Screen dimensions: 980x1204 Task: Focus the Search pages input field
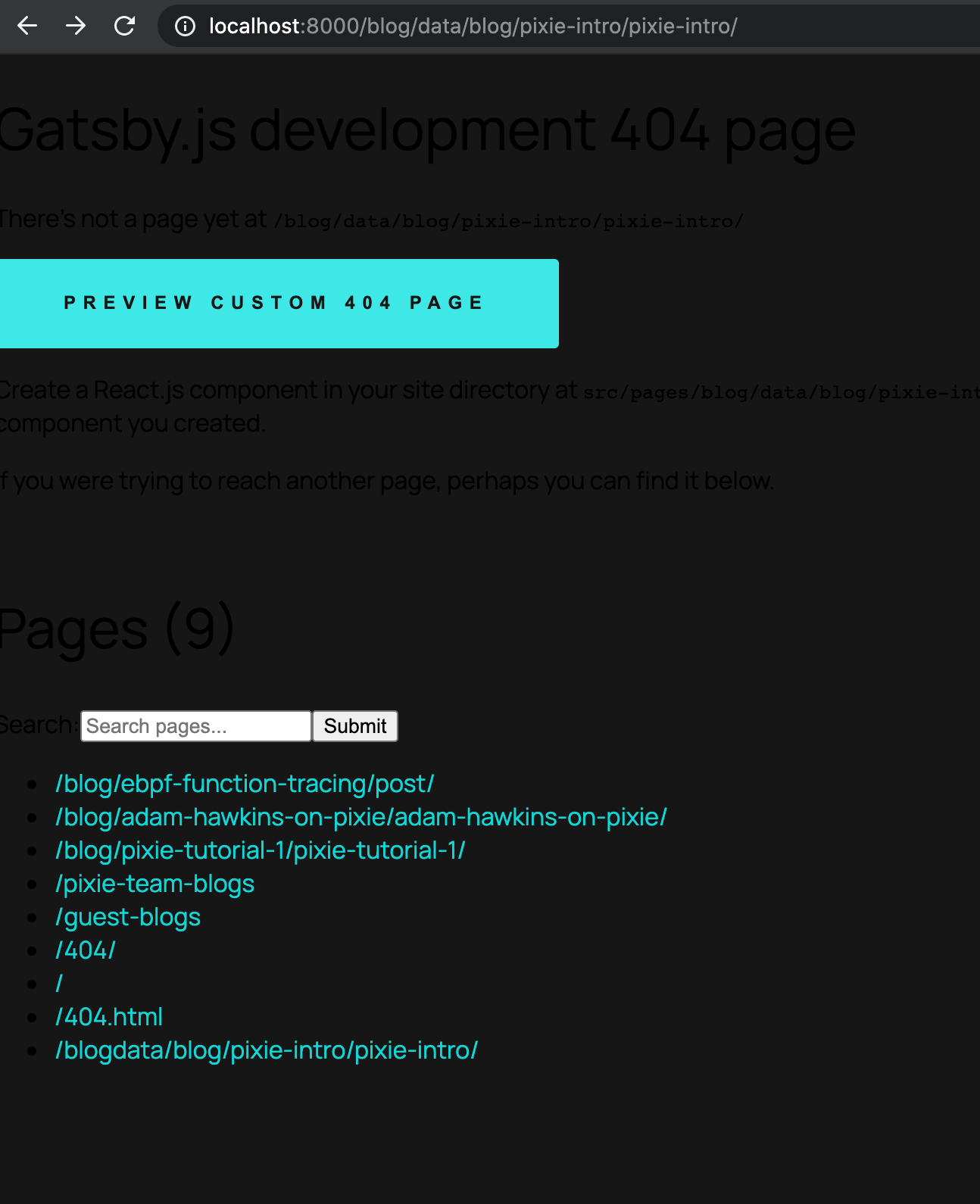click(196, 726)
